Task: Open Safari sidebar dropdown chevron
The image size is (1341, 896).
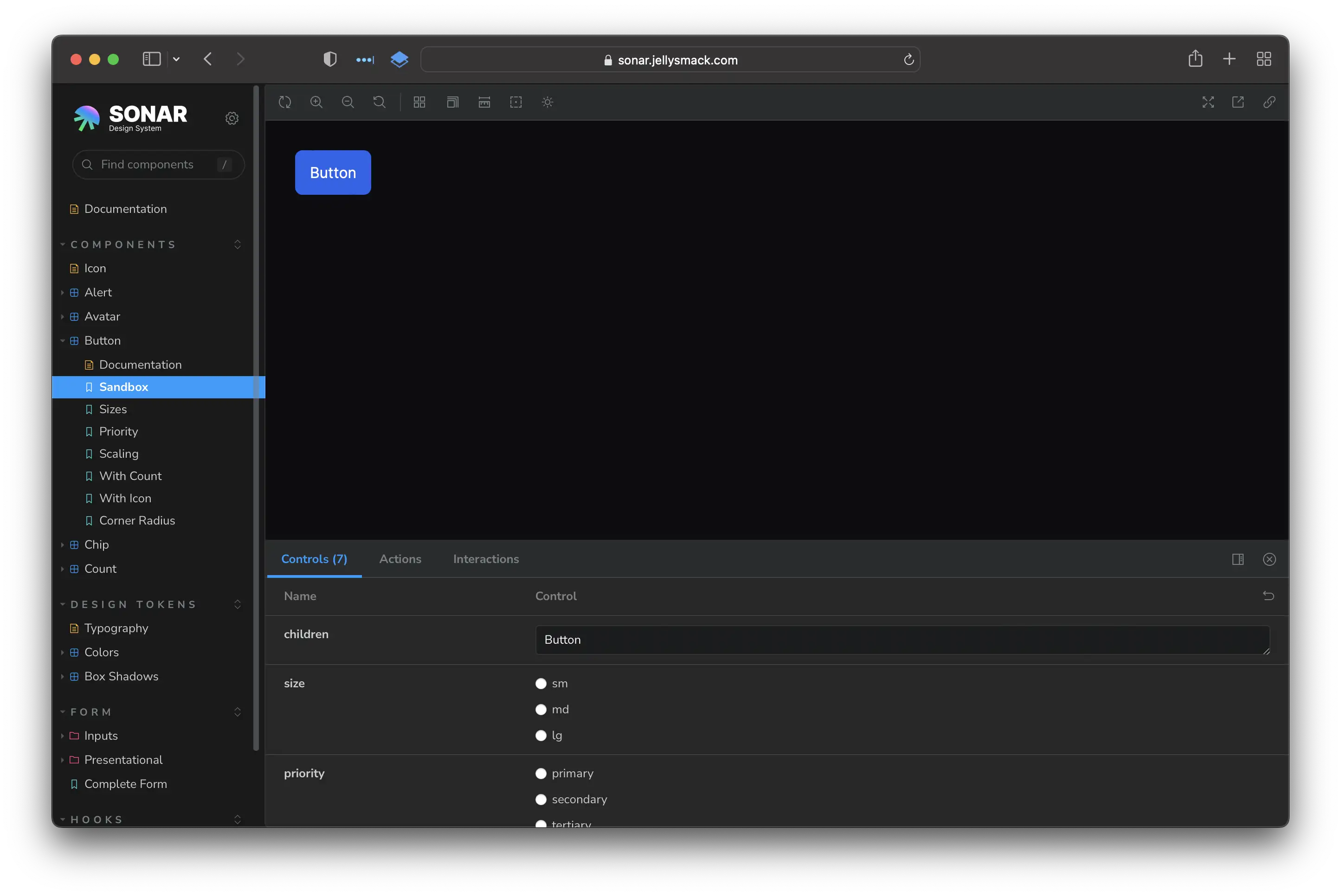Action: click(176, 59)
